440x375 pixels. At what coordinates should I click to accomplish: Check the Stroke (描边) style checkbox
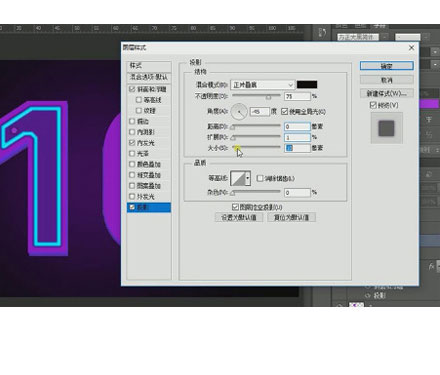132,121
